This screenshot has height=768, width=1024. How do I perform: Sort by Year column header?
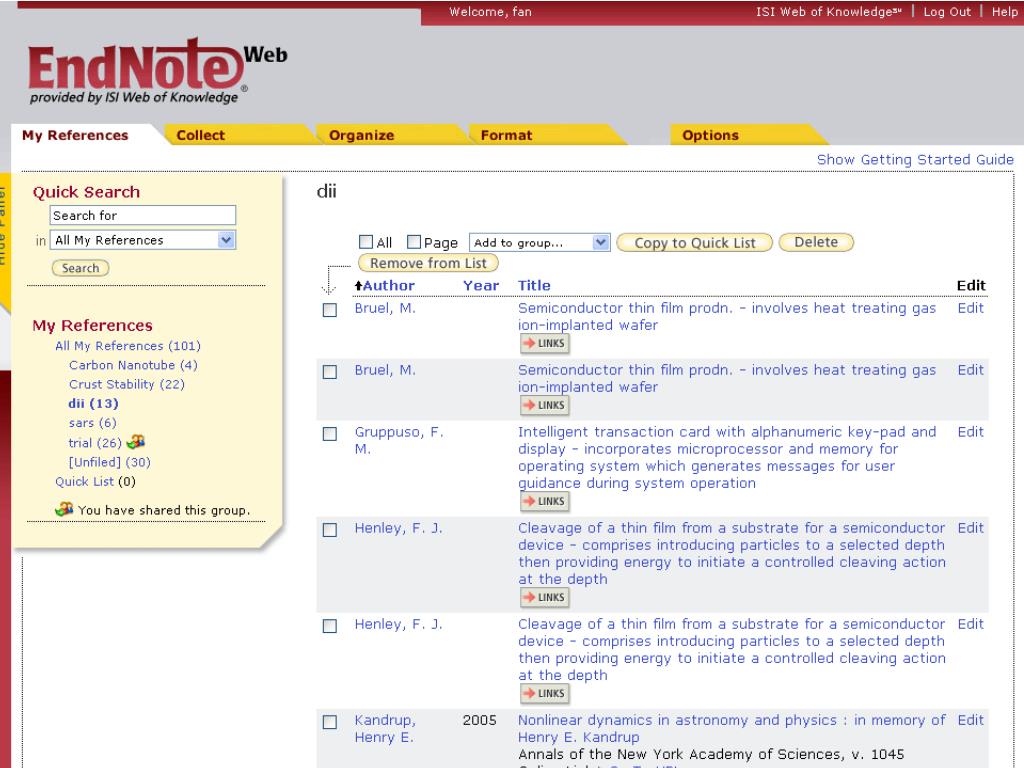click(x=481, y=285)
